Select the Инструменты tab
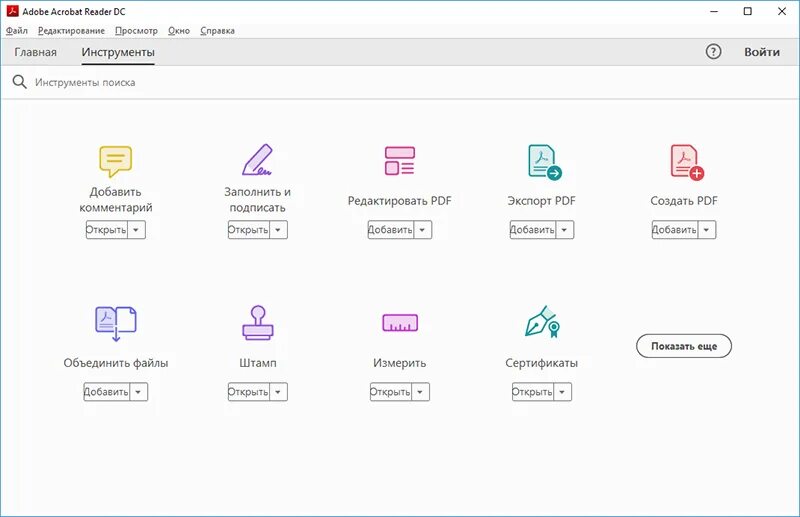The height and width of the screenshot is (517, 800). click(118, 52)
